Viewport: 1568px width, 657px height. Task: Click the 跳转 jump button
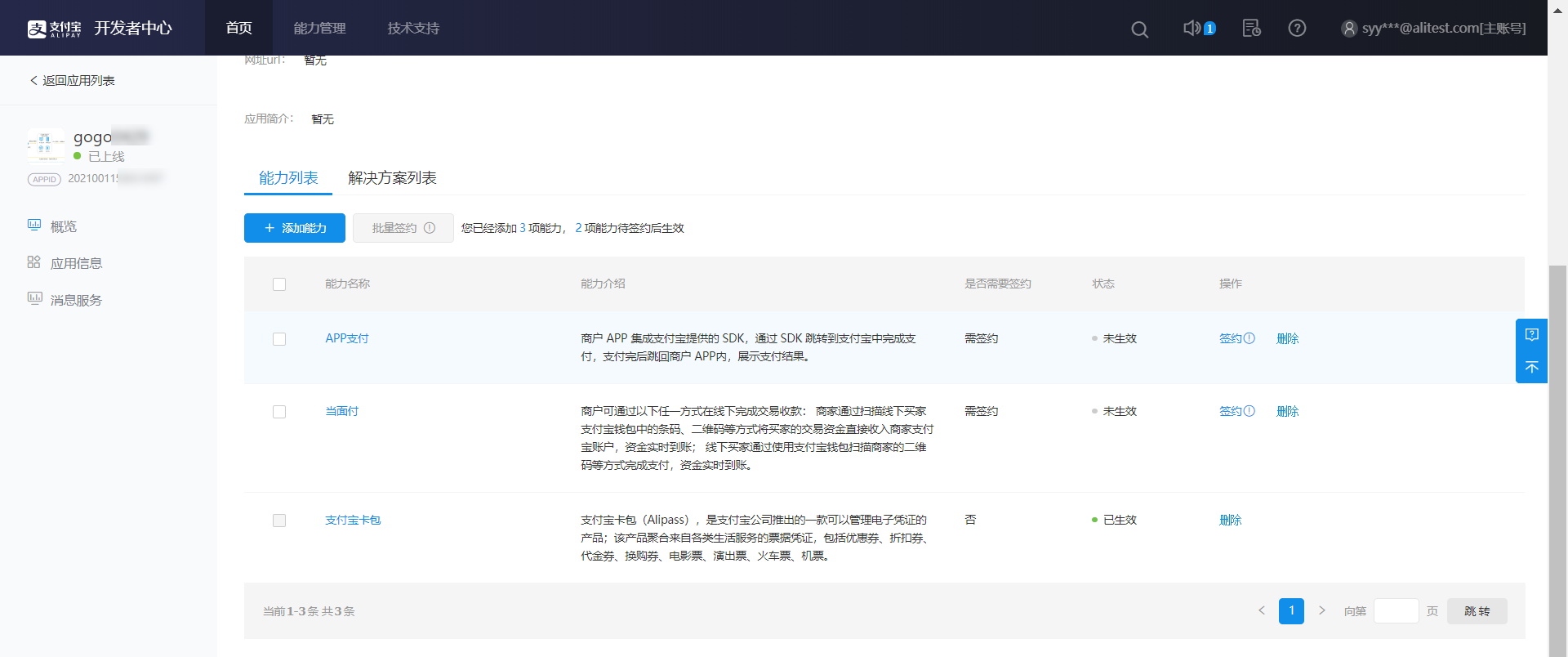click(1477, 610)
